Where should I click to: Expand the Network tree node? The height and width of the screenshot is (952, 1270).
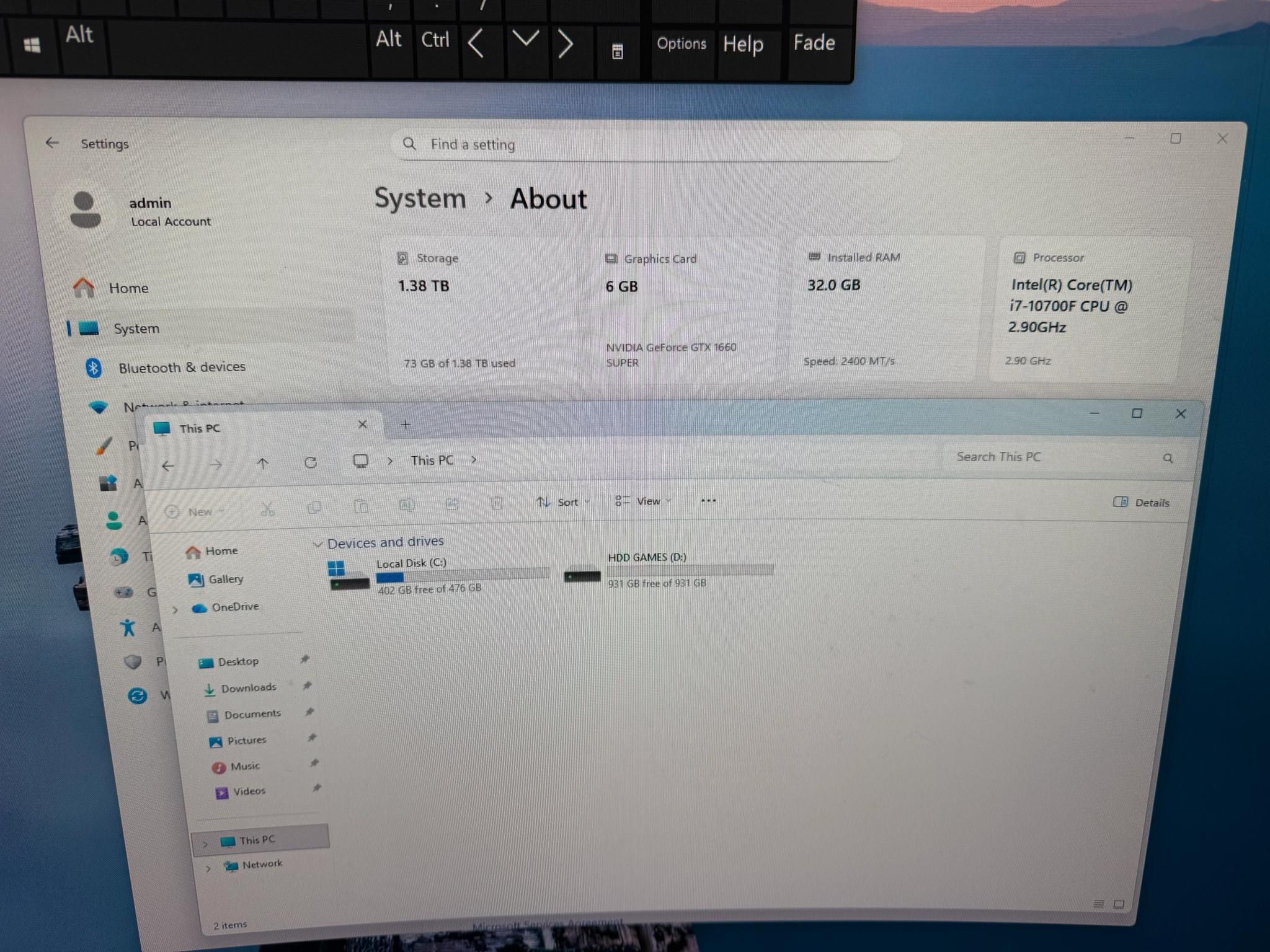point(208,868)
